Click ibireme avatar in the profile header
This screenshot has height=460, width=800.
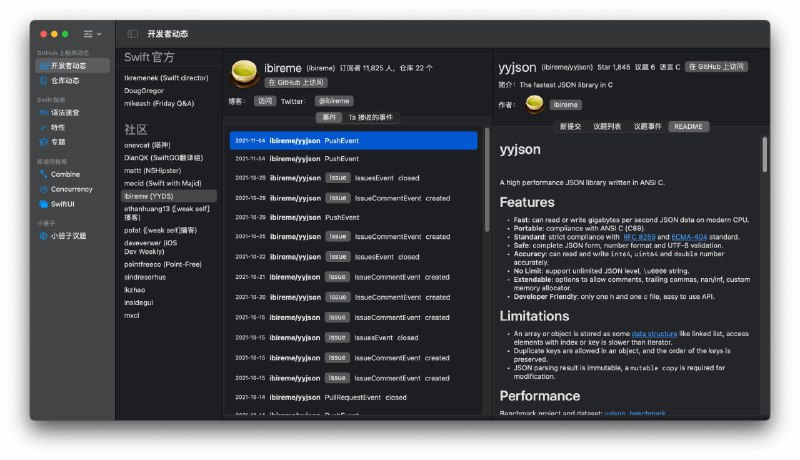click(x=244, y=73)
